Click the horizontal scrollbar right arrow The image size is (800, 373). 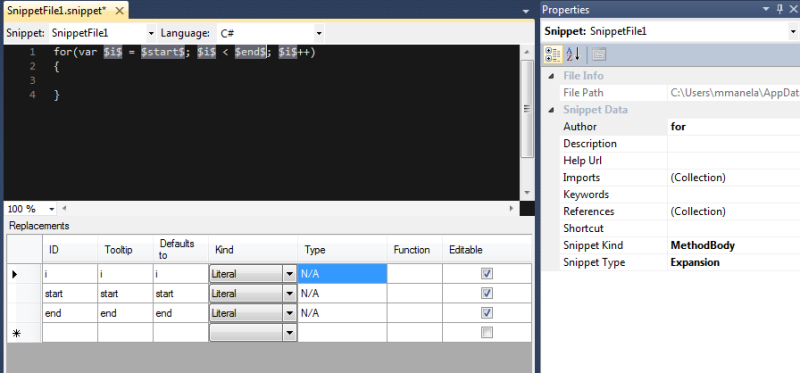511,209
